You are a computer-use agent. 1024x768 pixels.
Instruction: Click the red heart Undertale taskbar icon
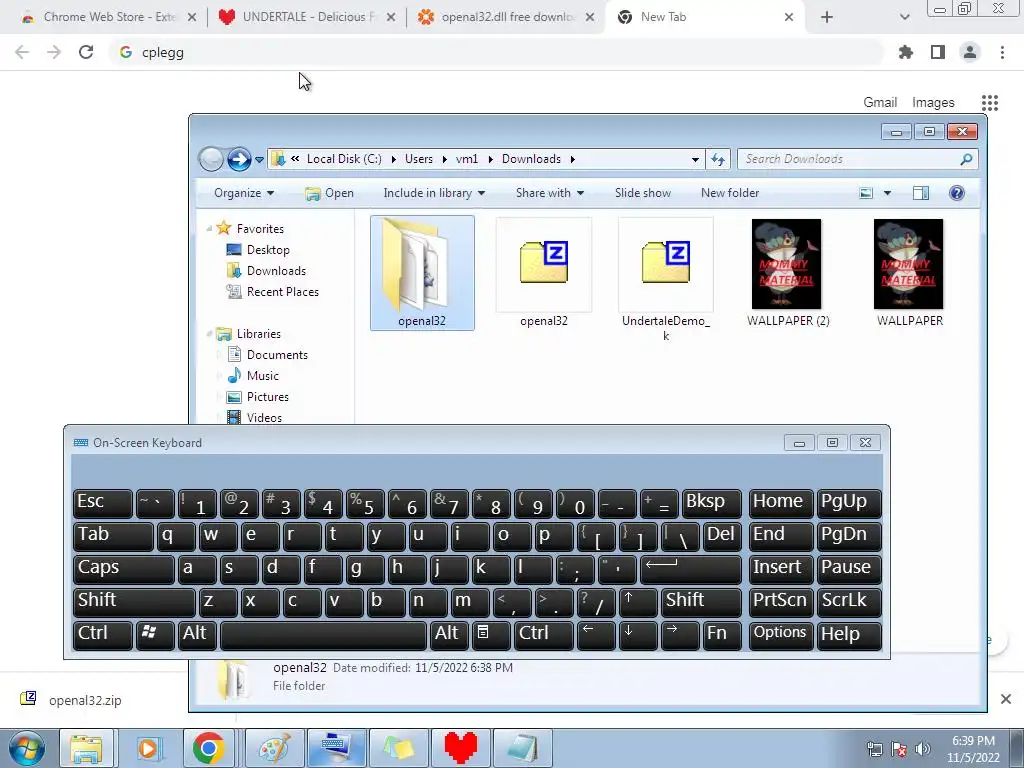[x=461, y=748]
